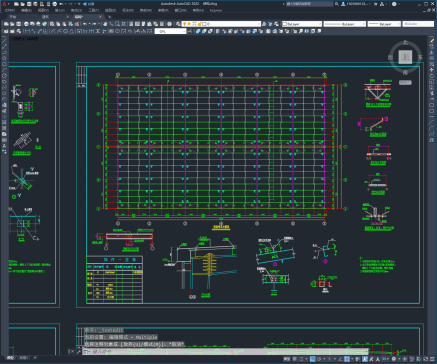Open the layer control dropdown
This screenshot has width=437, height=364.
pyautogui.click(x=220, y=24)
